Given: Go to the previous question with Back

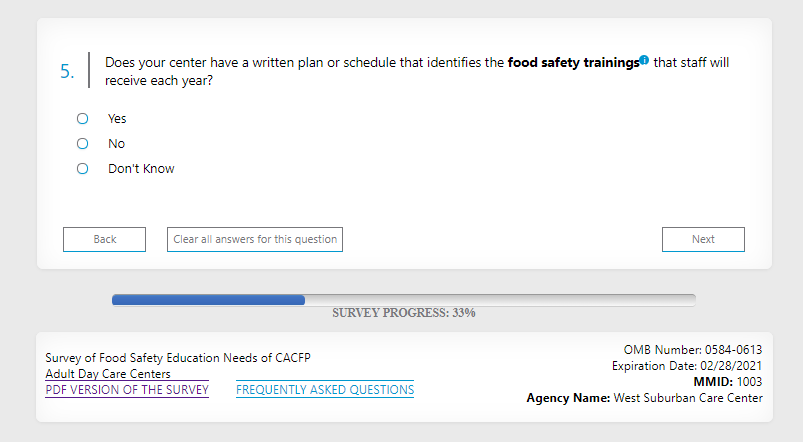Looking at the screenshot, I should coord(104,239).
